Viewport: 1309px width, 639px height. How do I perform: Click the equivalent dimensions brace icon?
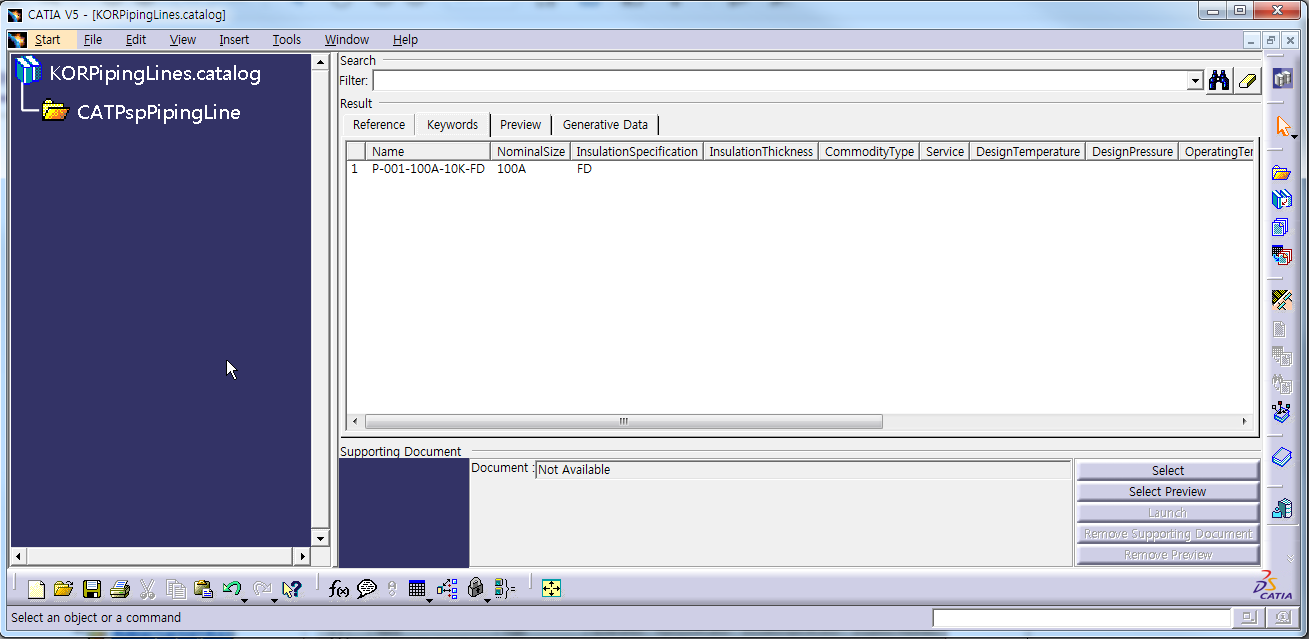[x=505, y=589]
